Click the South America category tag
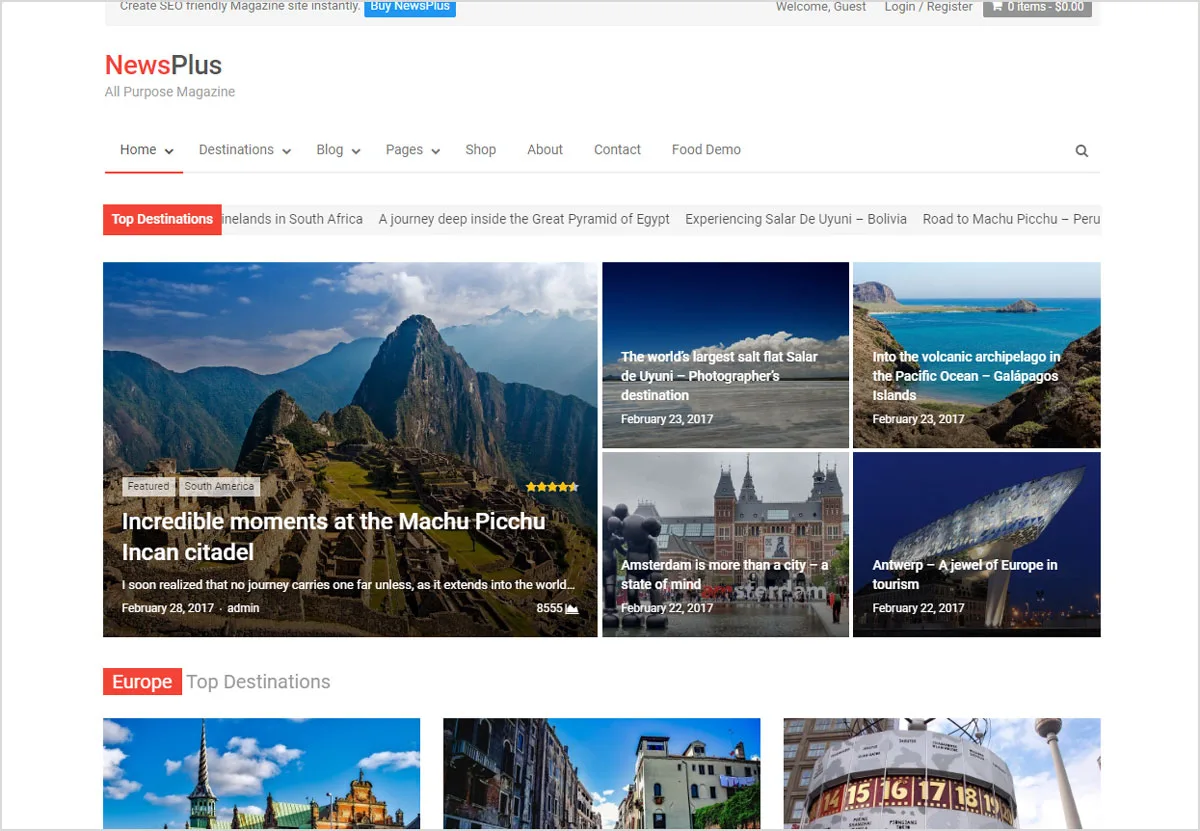 click(x=219, y=487)
